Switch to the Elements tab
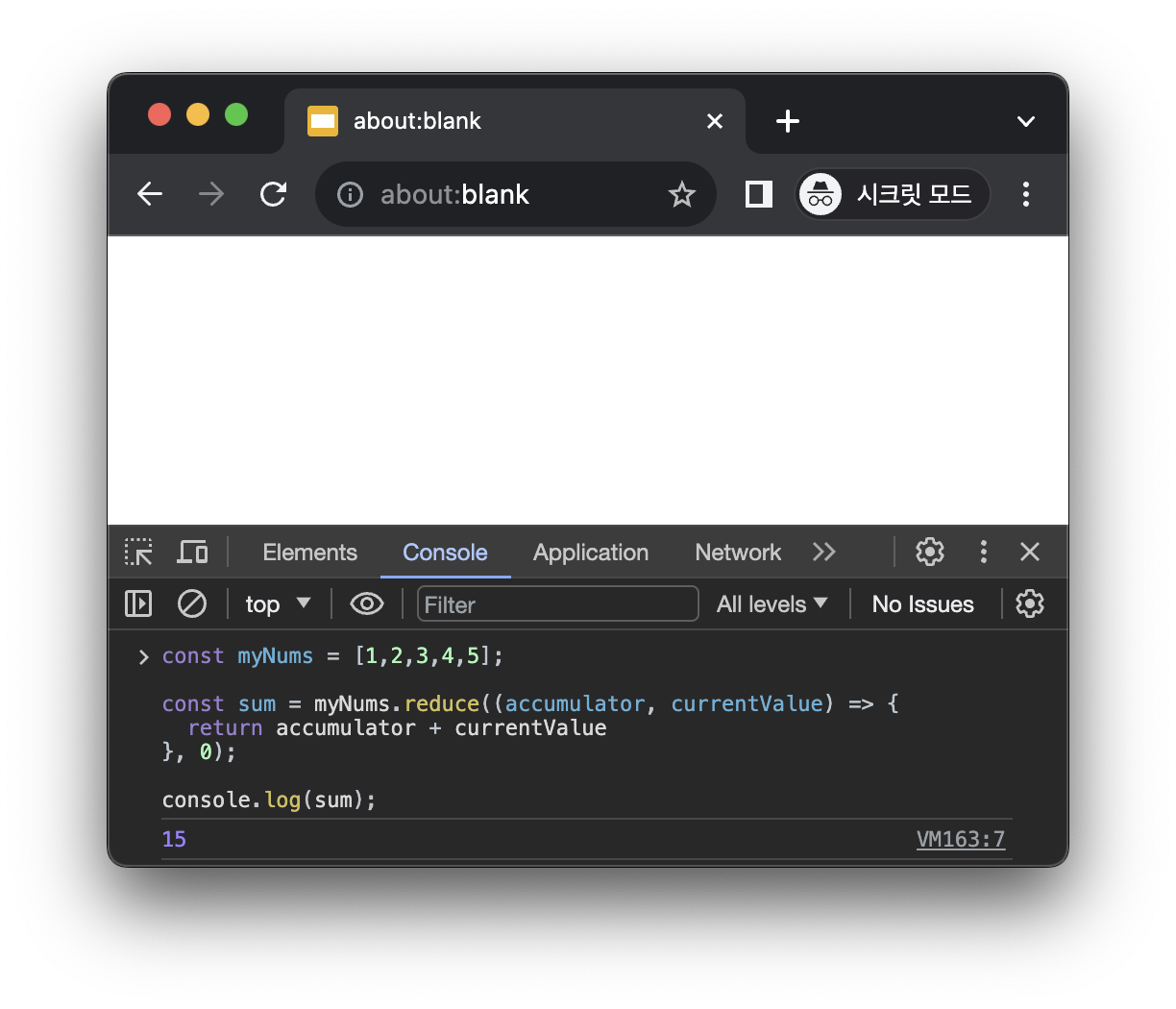The height and width of the screenshot is (1009, 1176). click(x=309, y=553)
